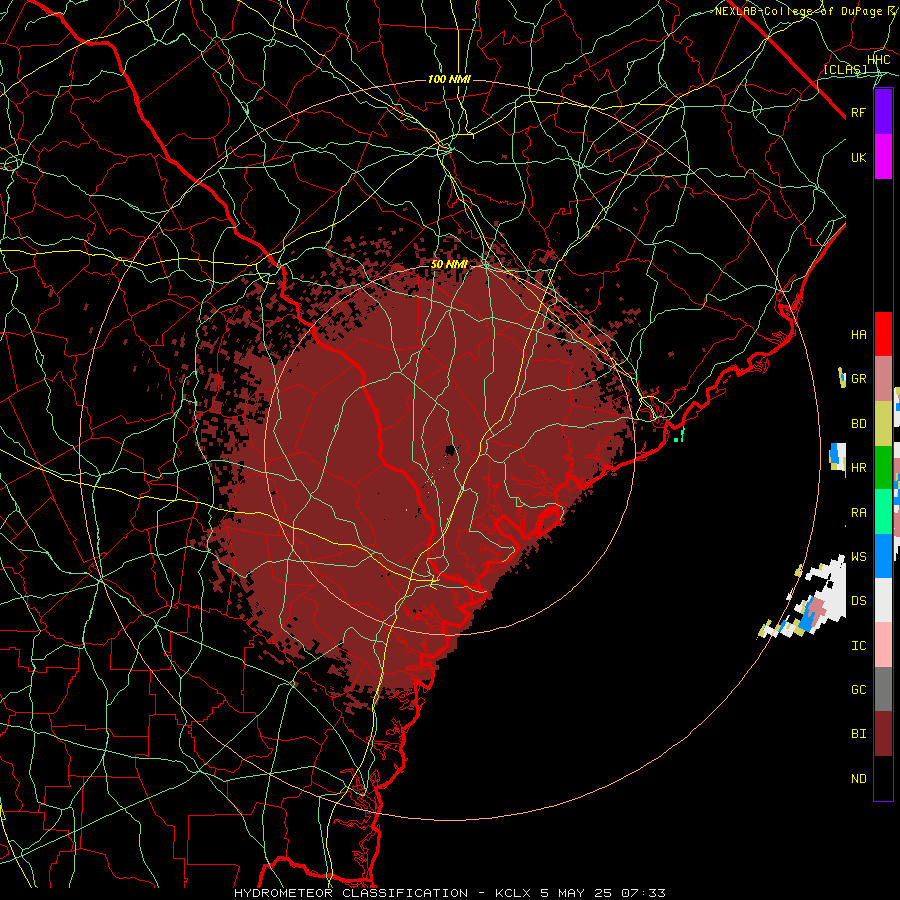Click the "50 NMI" range ring label
The width and height of the screenshot is (900, 900).
click(x=449, y=265)
